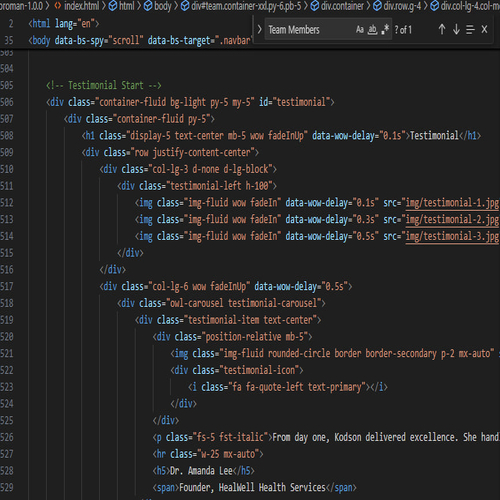The image size is (500, 500).
Task: Click id="testimonial" attribute
Action: [x=294, y=102]
